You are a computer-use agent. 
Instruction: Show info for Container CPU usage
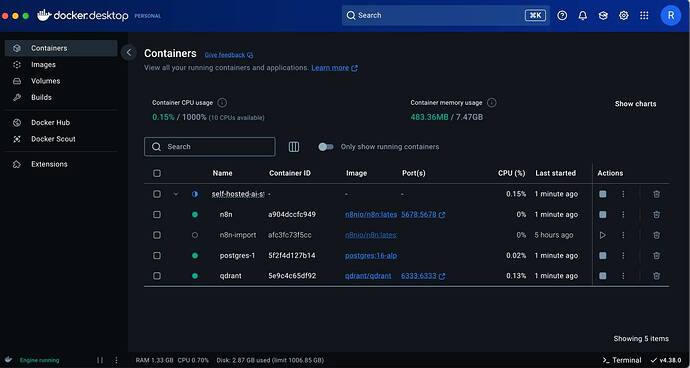click(222, 103)
